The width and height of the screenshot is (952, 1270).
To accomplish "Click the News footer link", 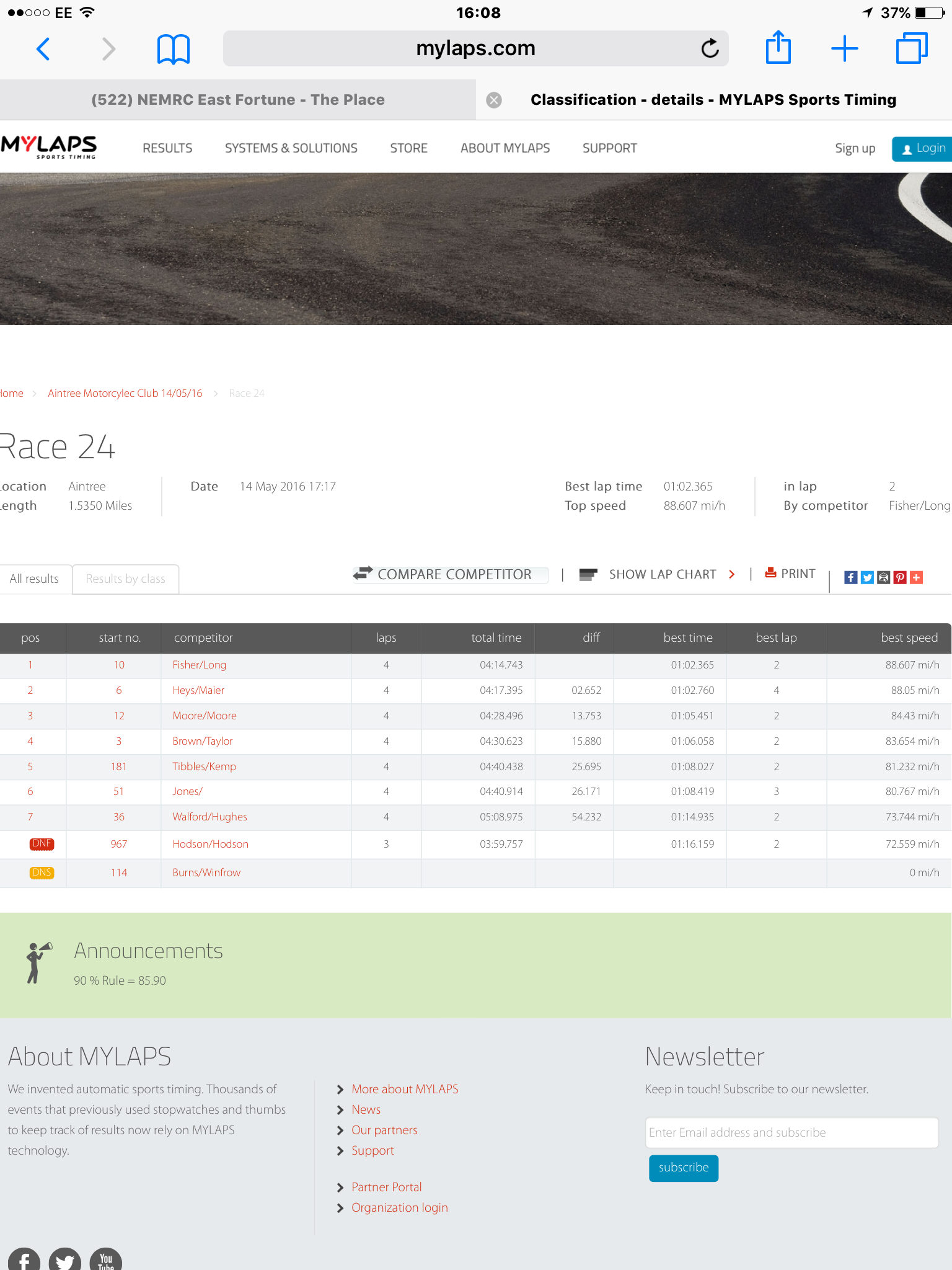I will click(x=366, y=1109).
